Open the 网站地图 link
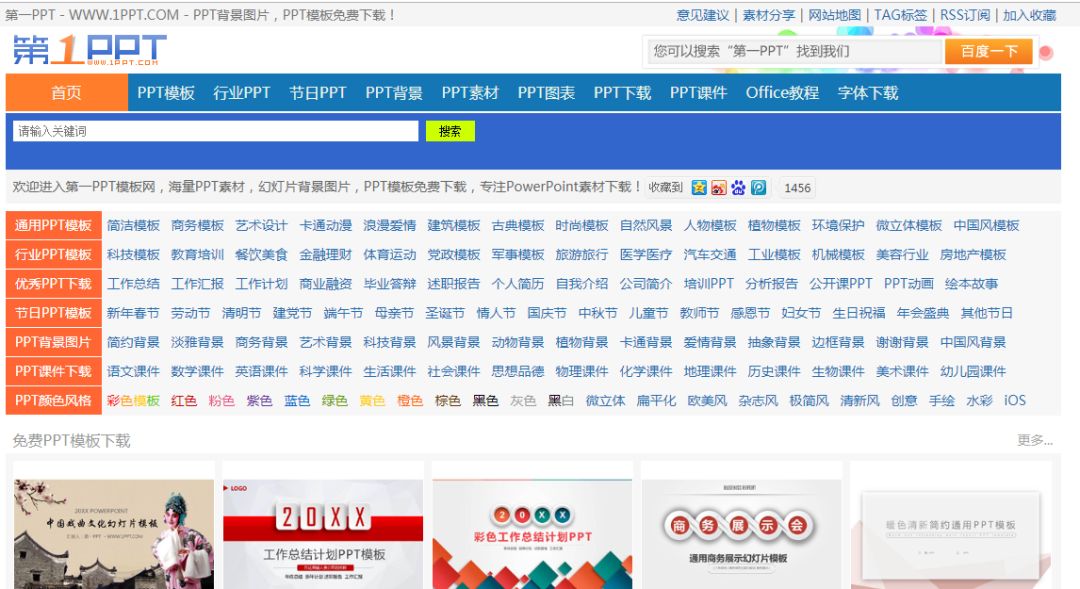Screen dimensions: 1080x589 tap(835, 15)
